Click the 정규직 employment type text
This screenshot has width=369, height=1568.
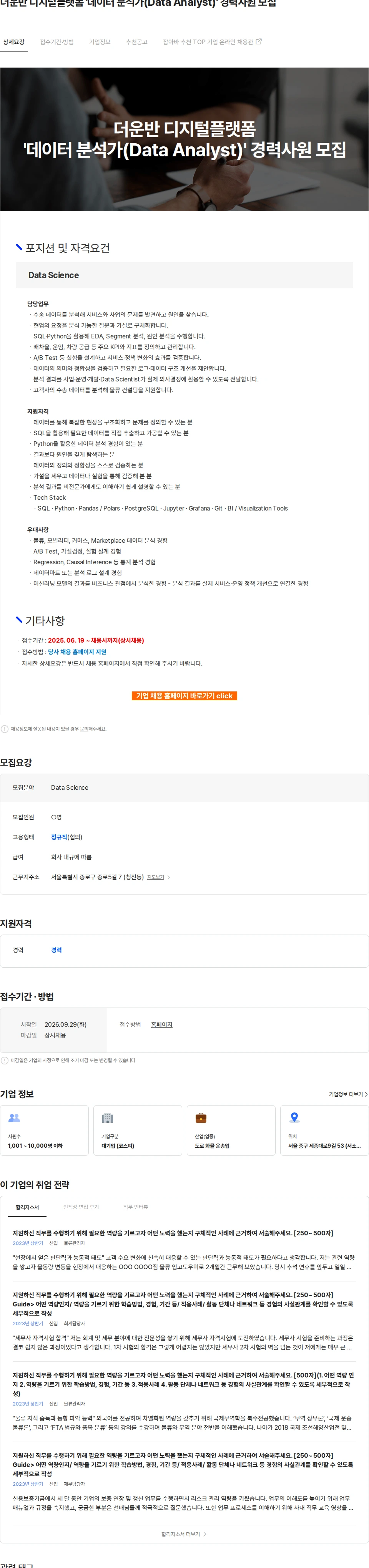pos(59,837)
